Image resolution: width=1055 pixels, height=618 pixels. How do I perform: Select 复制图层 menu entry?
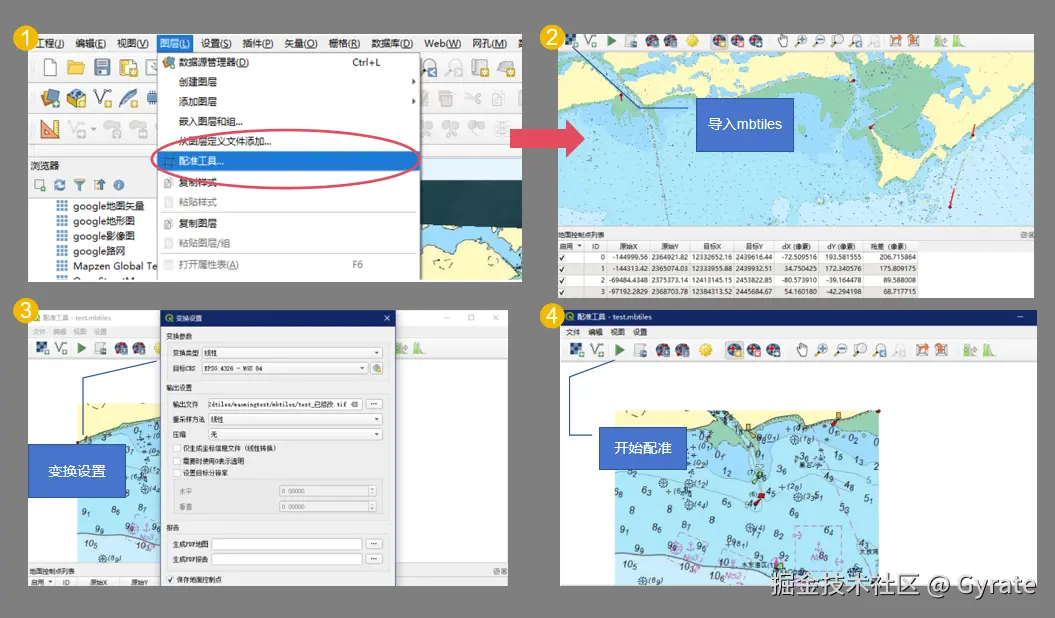(x=288, y=223)
